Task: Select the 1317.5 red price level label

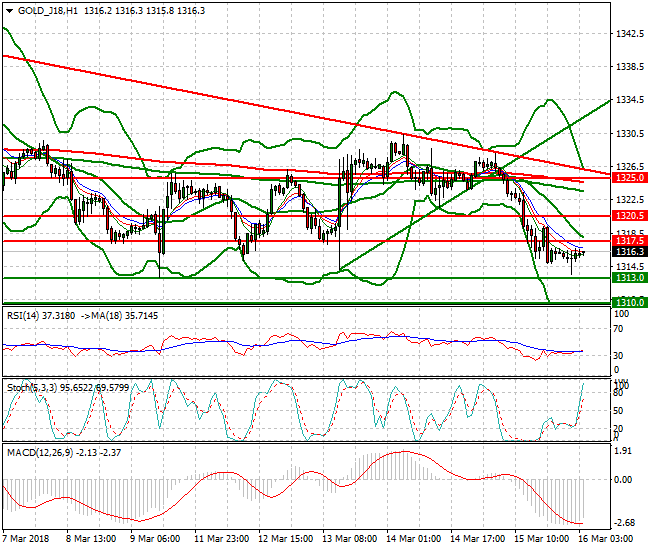Action: [x=630, y=241]
